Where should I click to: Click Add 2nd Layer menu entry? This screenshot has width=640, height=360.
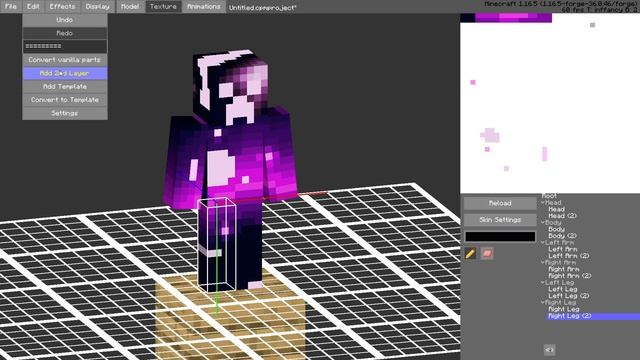click(64, 73)
